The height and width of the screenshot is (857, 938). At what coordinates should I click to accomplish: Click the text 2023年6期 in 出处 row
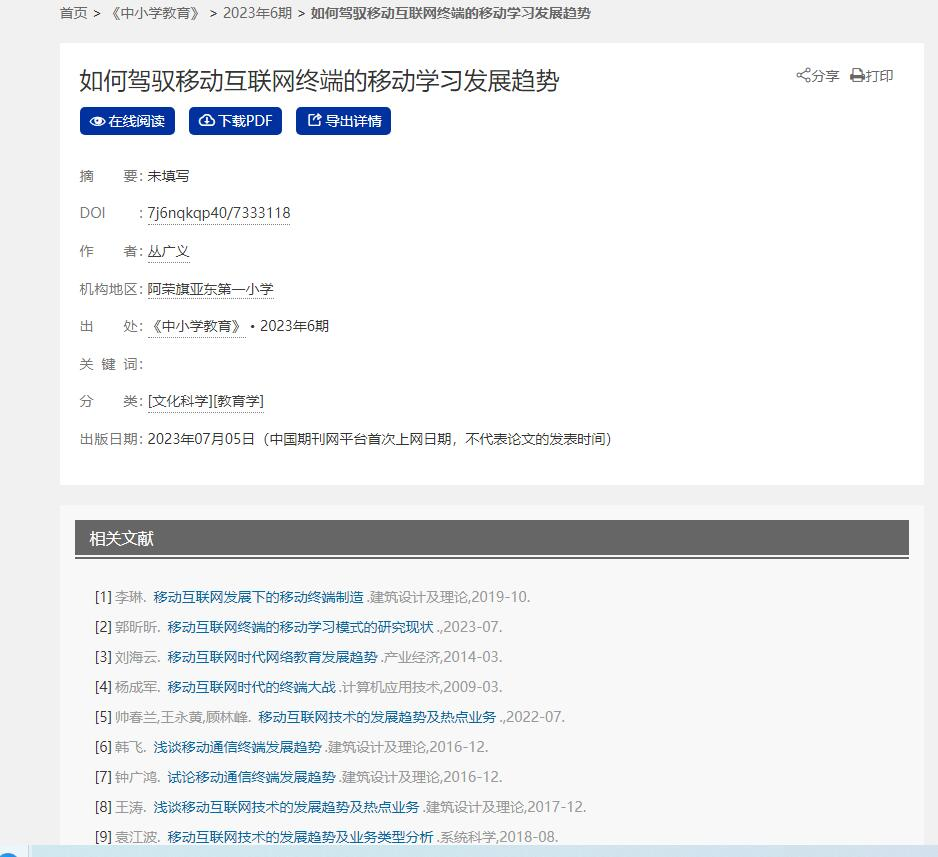[x=294, y=326]
